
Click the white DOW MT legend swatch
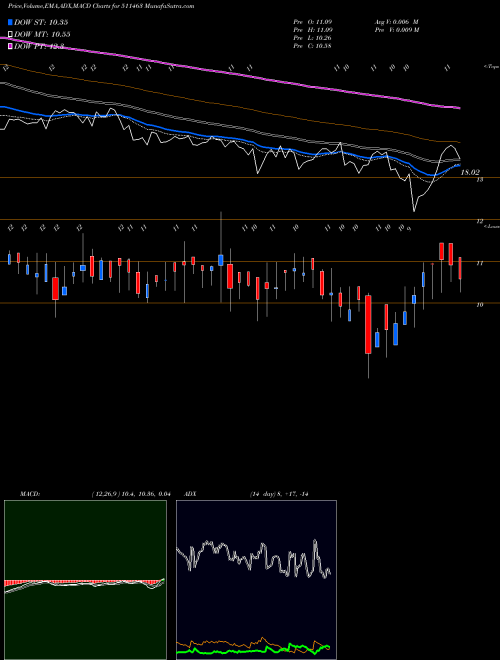(10, 34)
